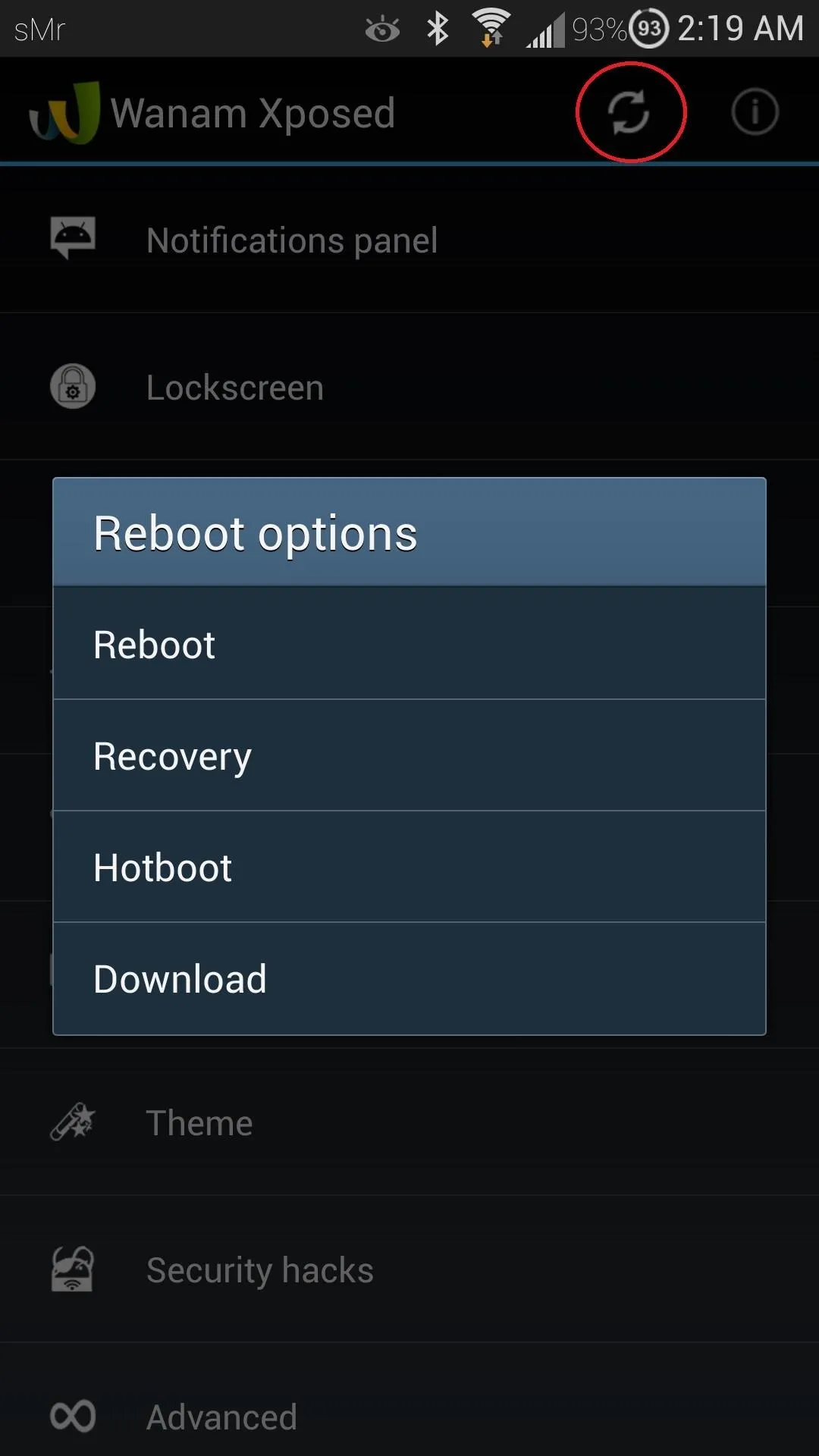Open the Lockscreen settings entry
819x1456 pixels.
pos(409,387)
